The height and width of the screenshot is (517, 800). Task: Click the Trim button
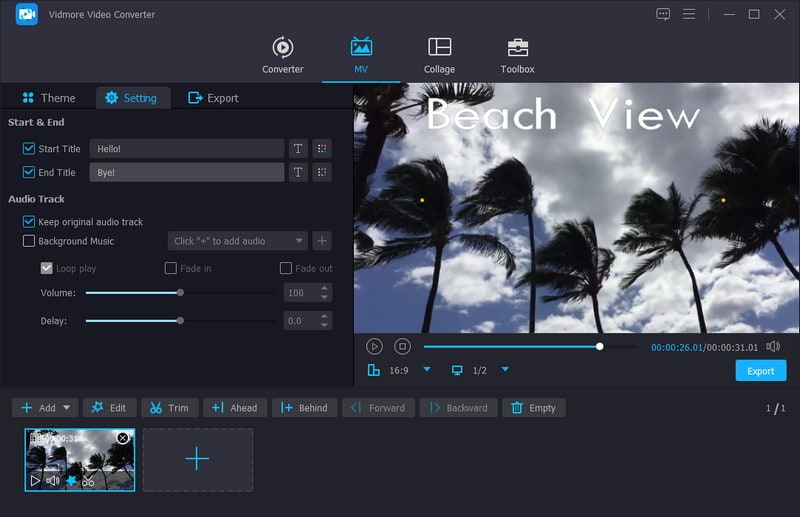tap(167, 408)
